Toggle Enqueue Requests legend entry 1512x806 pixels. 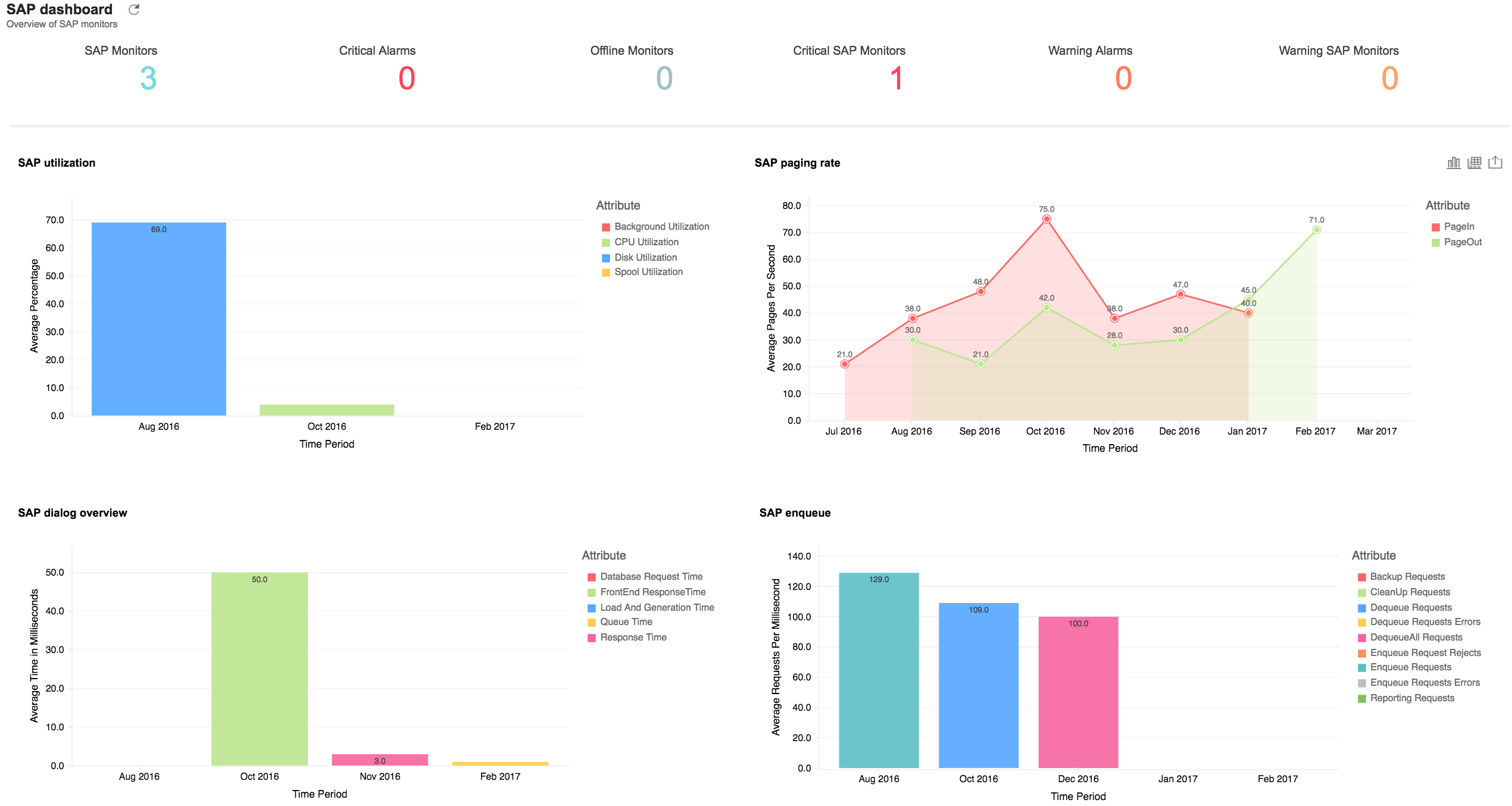click(1410, 667)
